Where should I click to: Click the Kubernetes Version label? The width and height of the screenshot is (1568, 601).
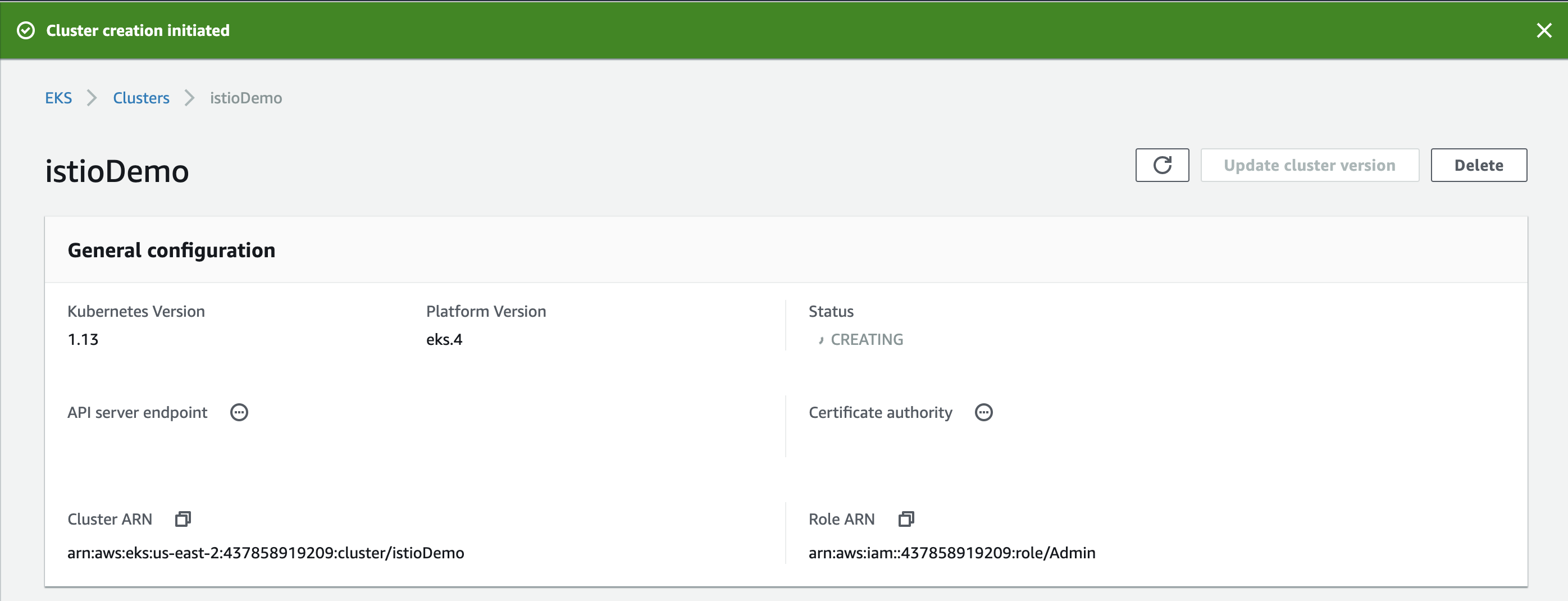(136, 311)
